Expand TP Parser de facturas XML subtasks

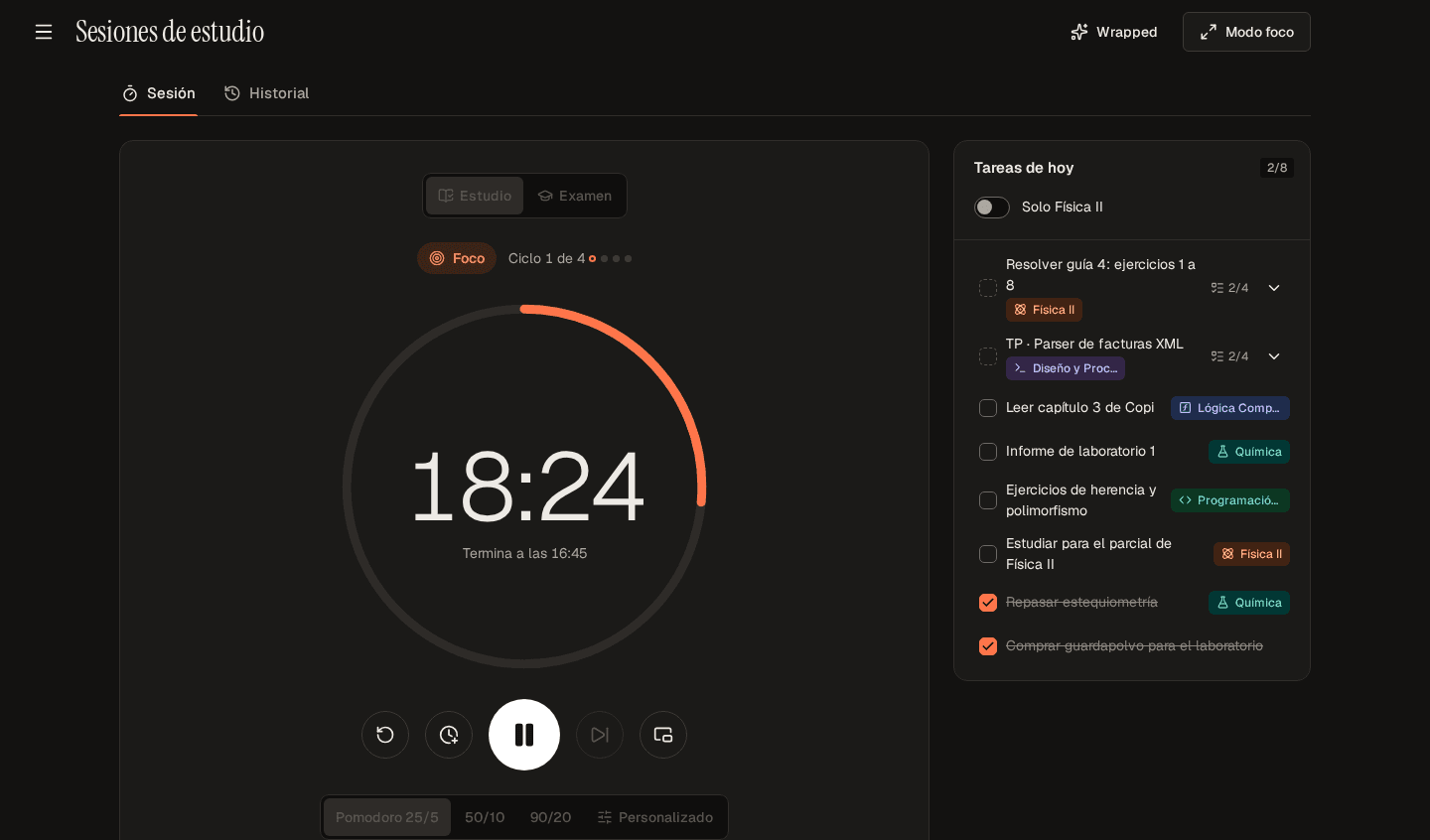pyautogui.click(x=1274, y=356)
